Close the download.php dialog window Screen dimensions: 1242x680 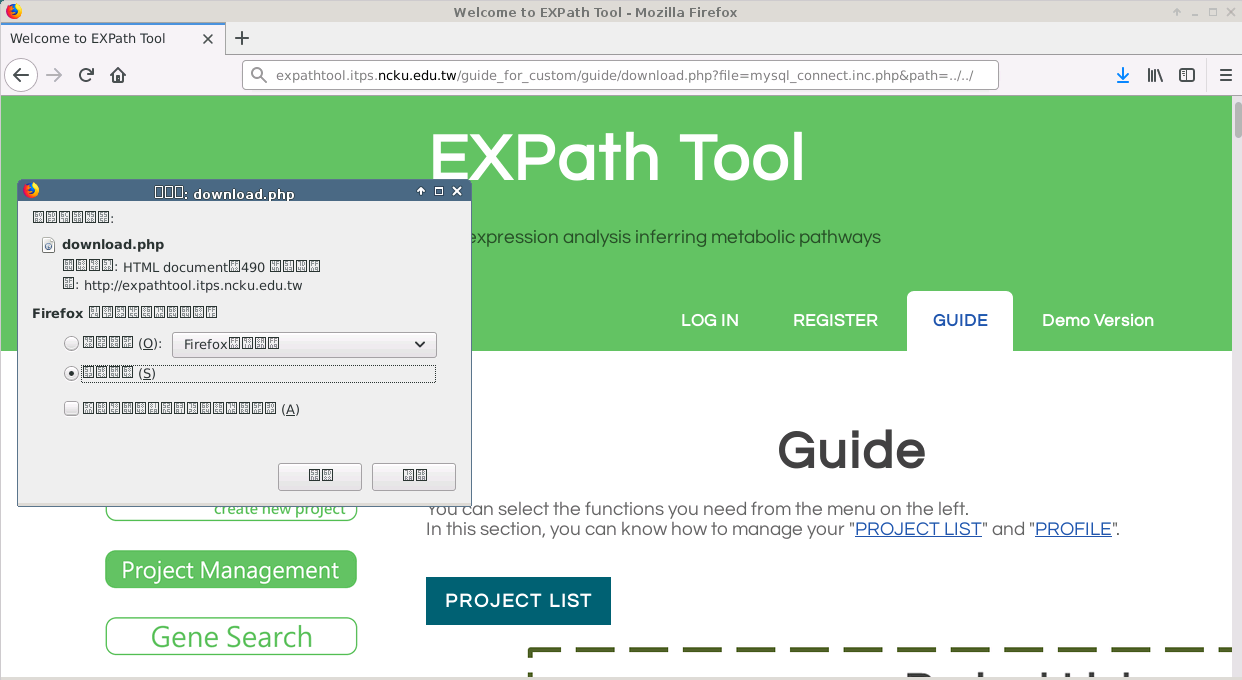tap(457, 191)
